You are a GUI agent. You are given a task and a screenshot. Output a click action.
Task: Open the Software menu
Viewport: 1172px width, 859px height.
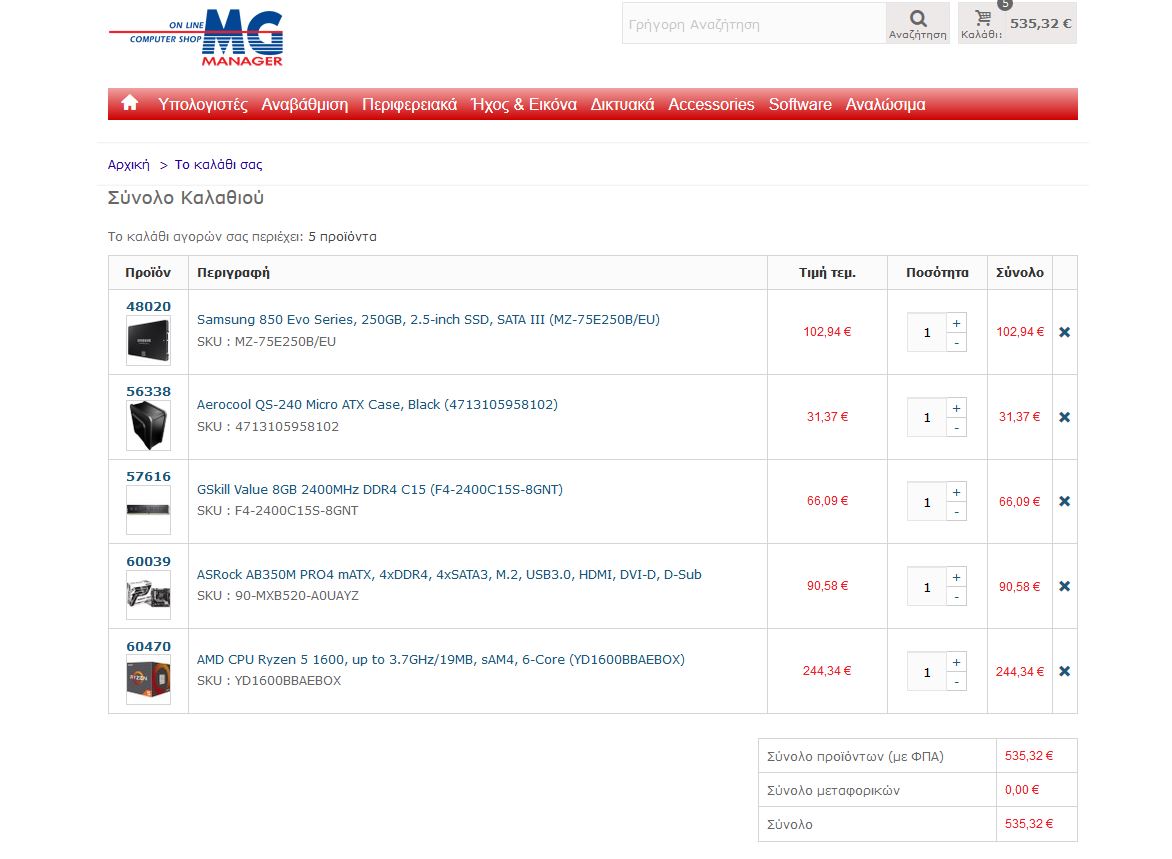point(801,105)
